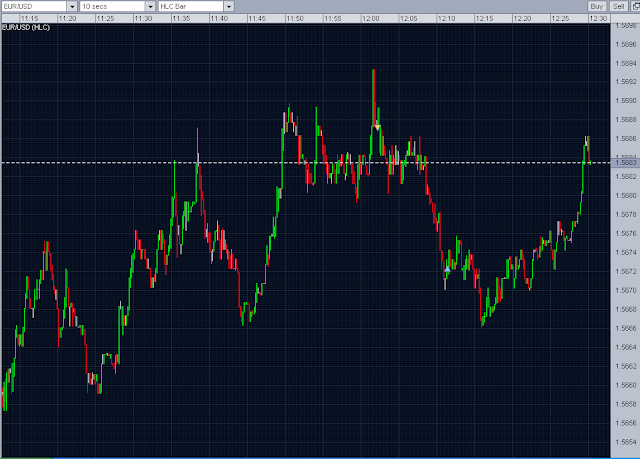The width and height of the screenshot is (640, 459).
Task: Click the 1.5678 price axis label
Action: pyautogui.click(x=626, y=214)
